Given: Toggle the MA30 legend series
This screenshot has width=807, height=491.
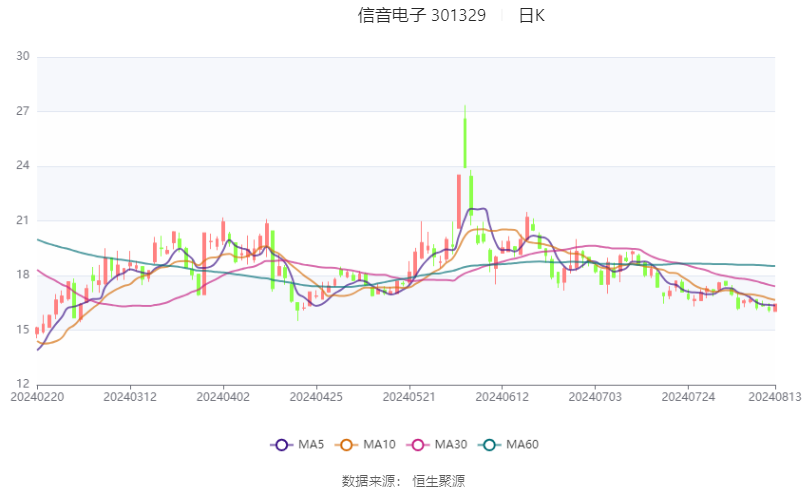Looking at the screenshot, I should (x=436, y=445).
